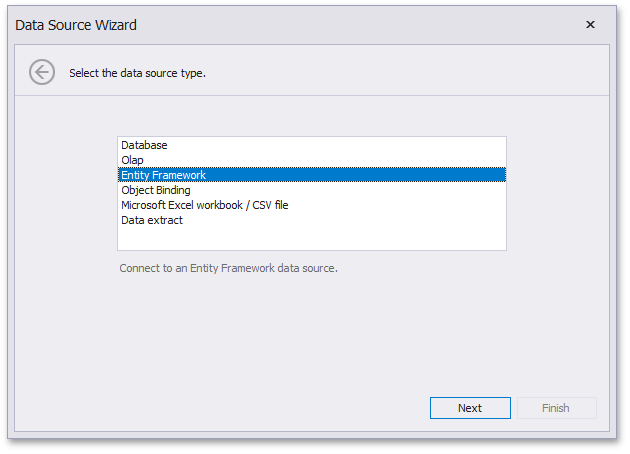Close the Data Source Wizard dialog
The width and height of the screenshot is (630, 454).
click(x=590, y=25)
